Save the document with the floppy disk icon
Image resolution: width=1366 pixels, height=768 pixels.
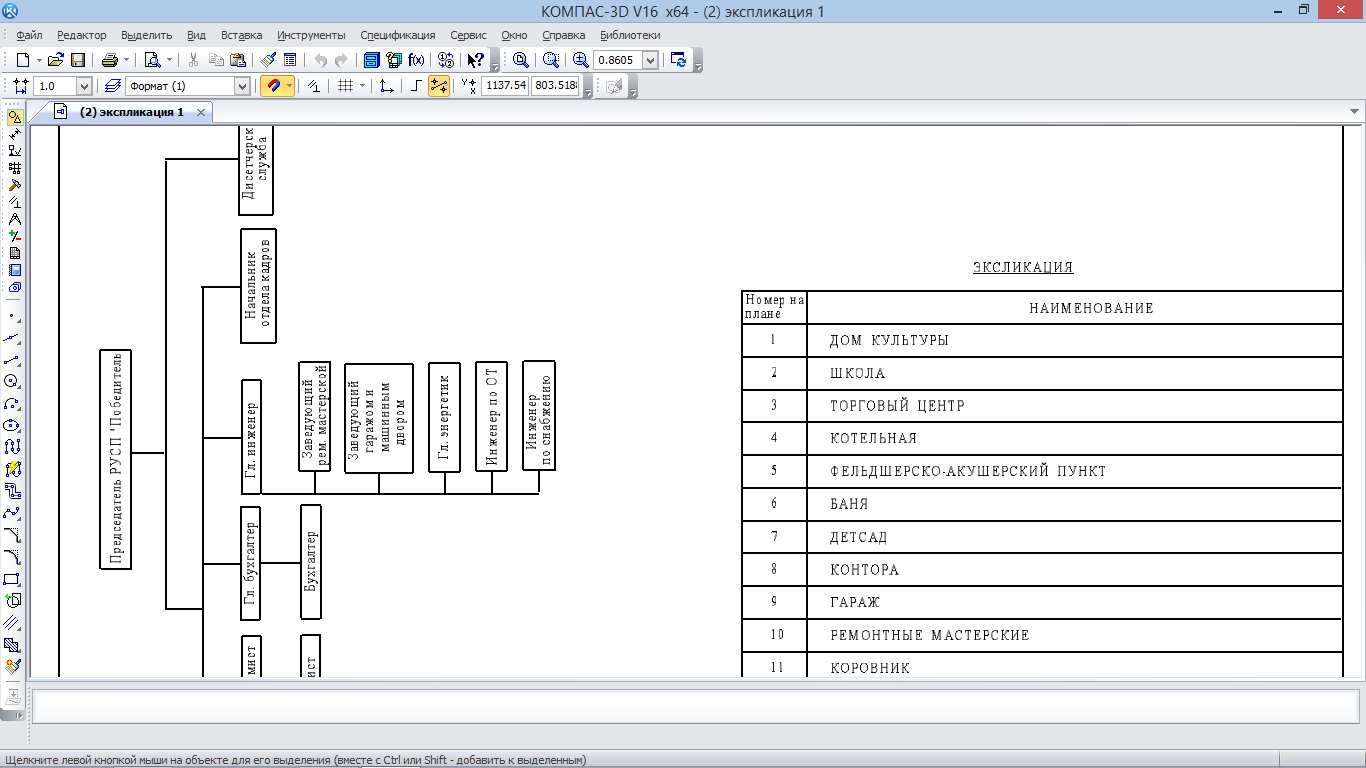pyautogui.click(x=77, y=60)
